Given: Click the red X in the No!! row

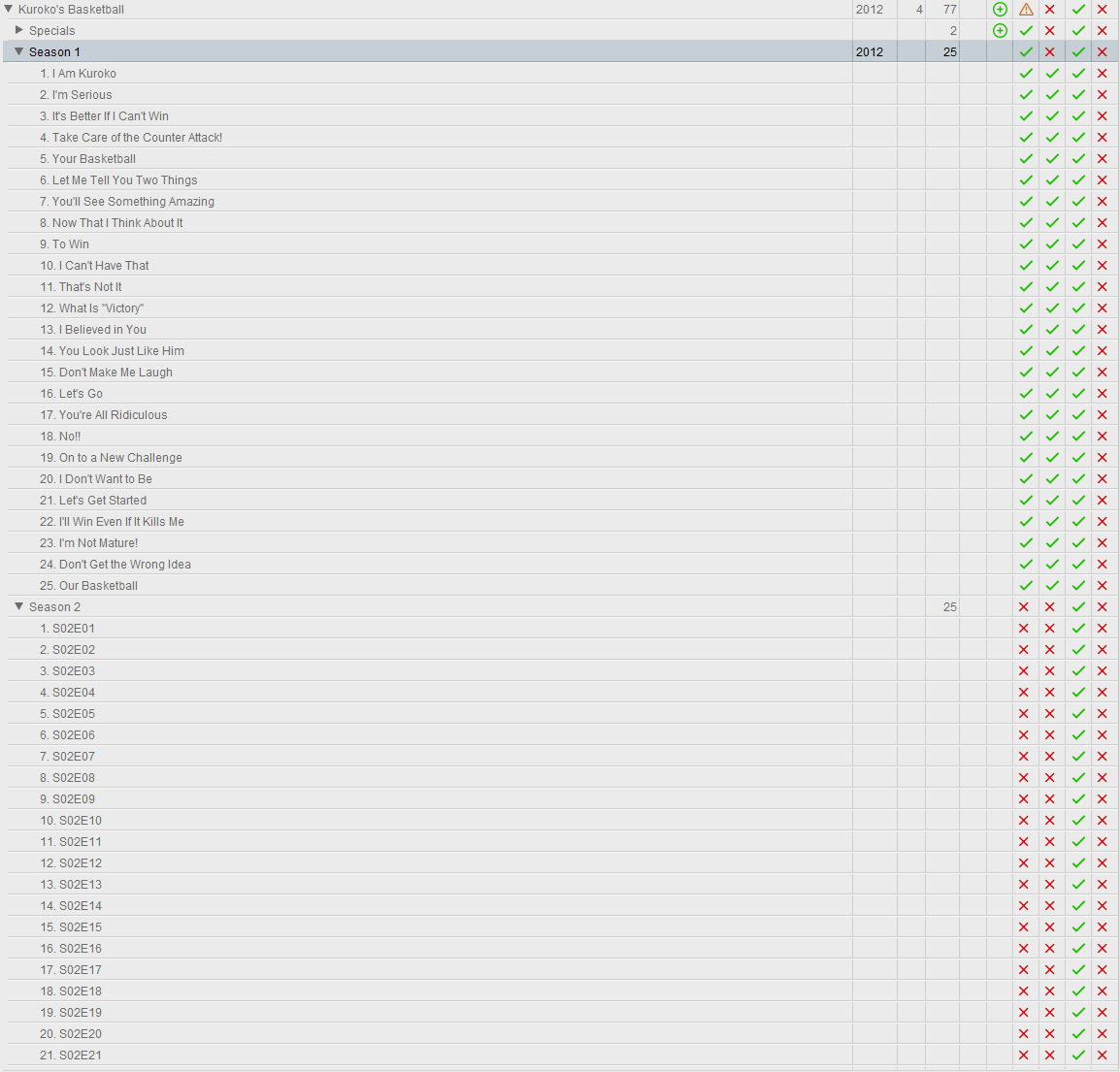Looking at the screenshot, I should click(x=1103, y=437).
